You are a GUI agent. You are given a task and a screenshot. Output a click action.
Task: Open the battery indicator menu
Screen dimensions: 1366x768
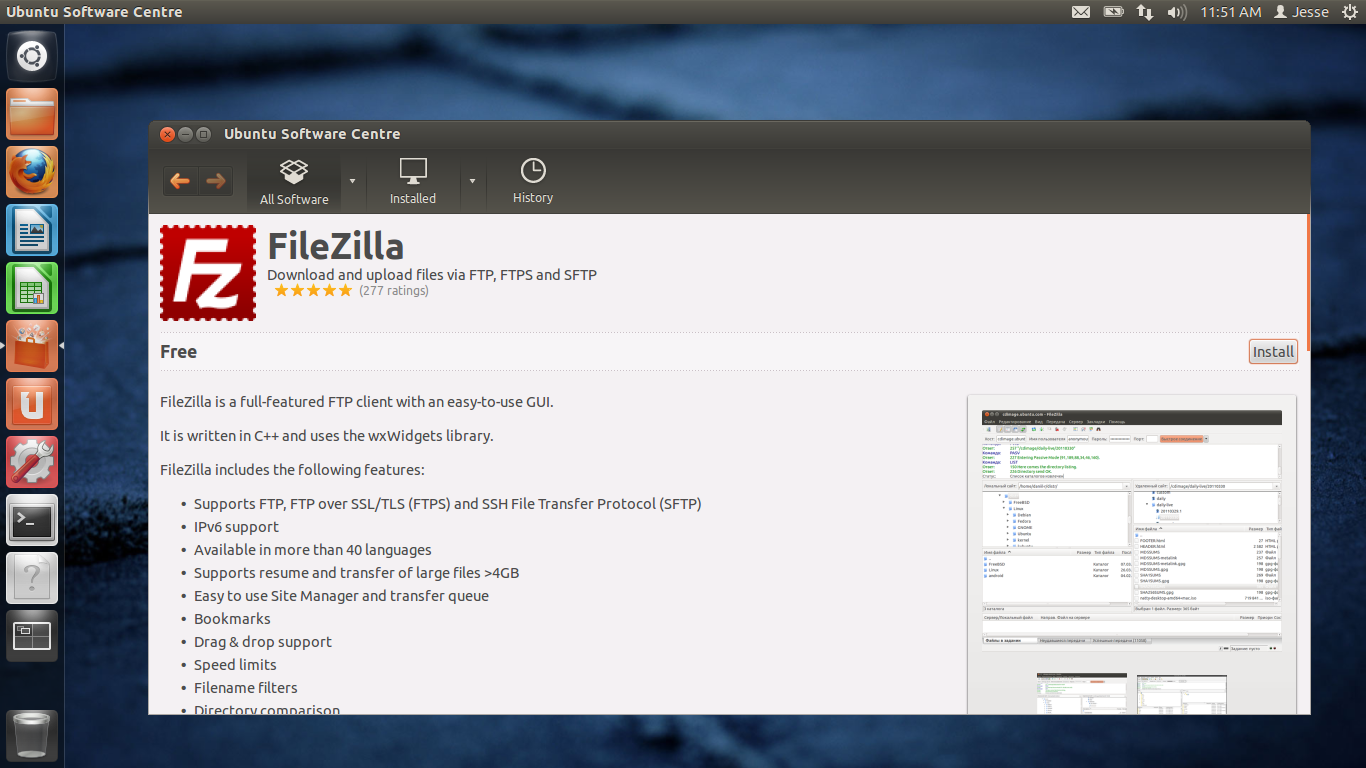(x=1113, y=12)
